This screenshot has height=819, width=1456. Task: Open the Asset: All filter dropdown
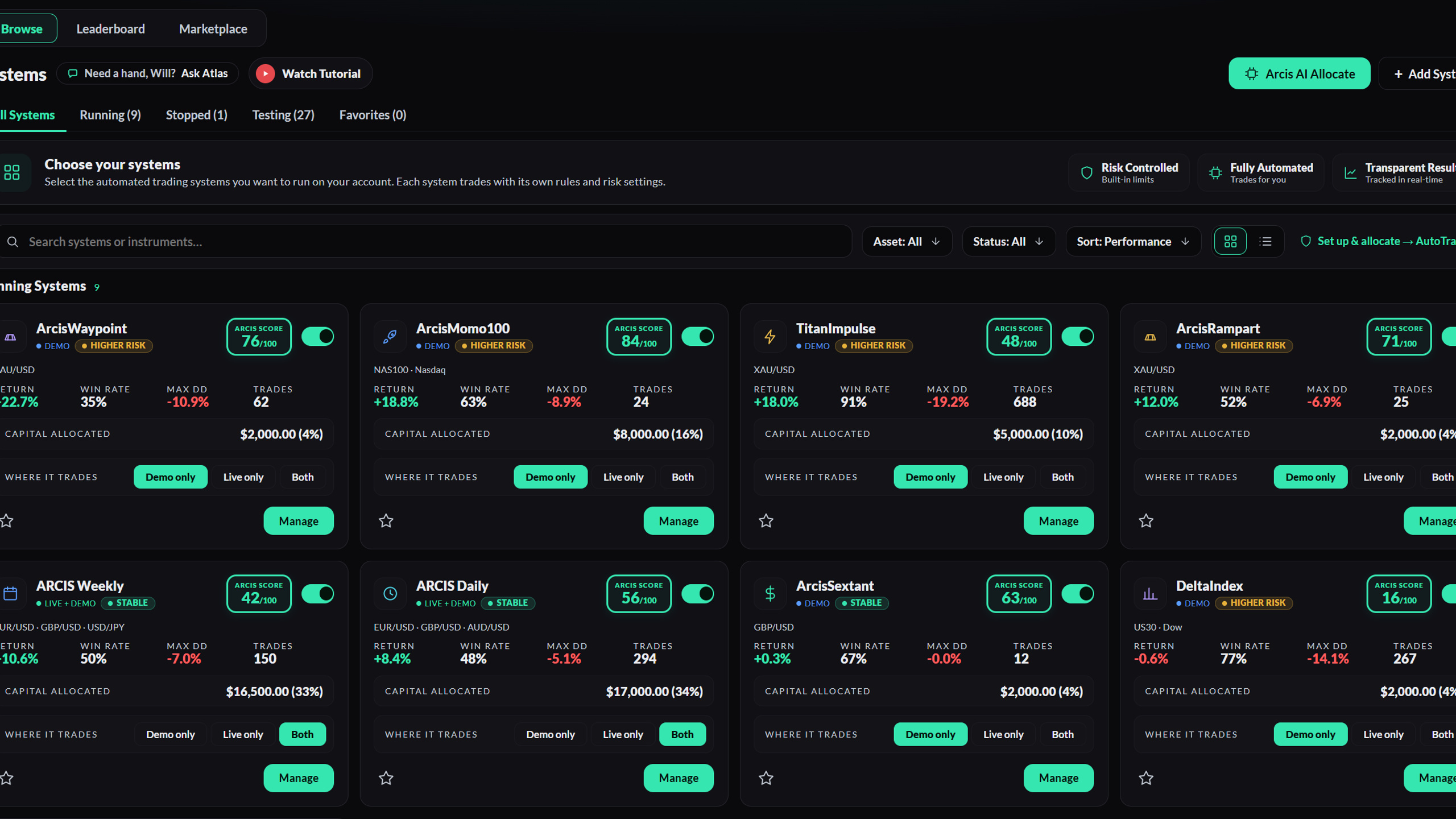[x=907, y=242]
